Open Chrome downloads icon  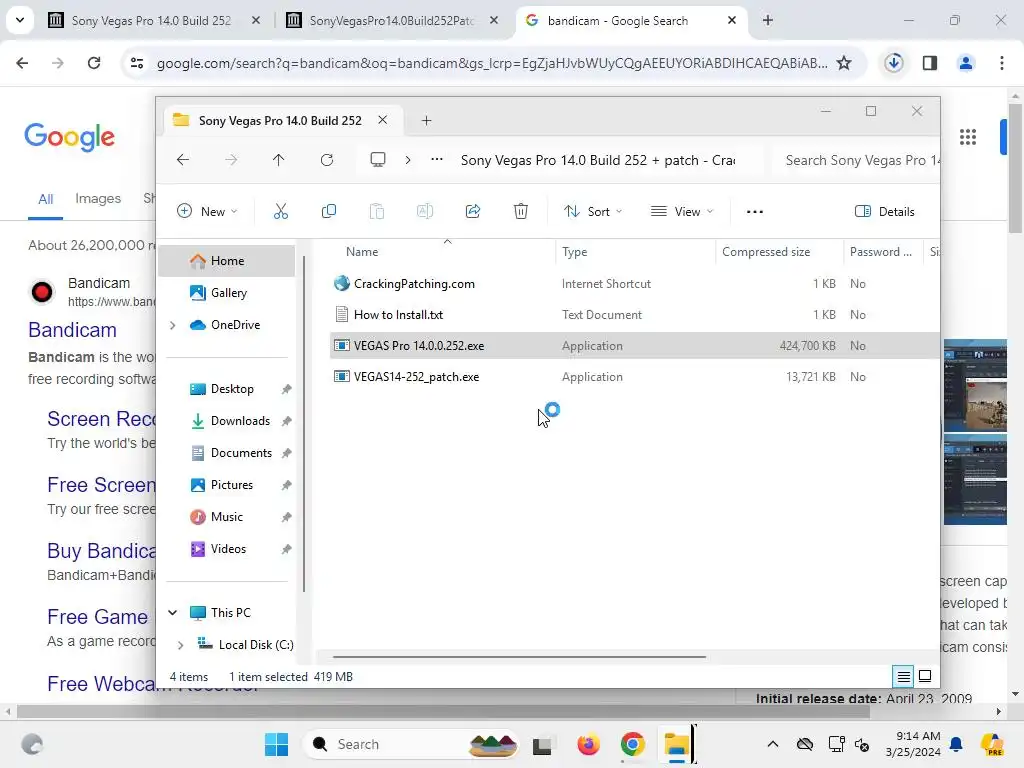point(893,63)
